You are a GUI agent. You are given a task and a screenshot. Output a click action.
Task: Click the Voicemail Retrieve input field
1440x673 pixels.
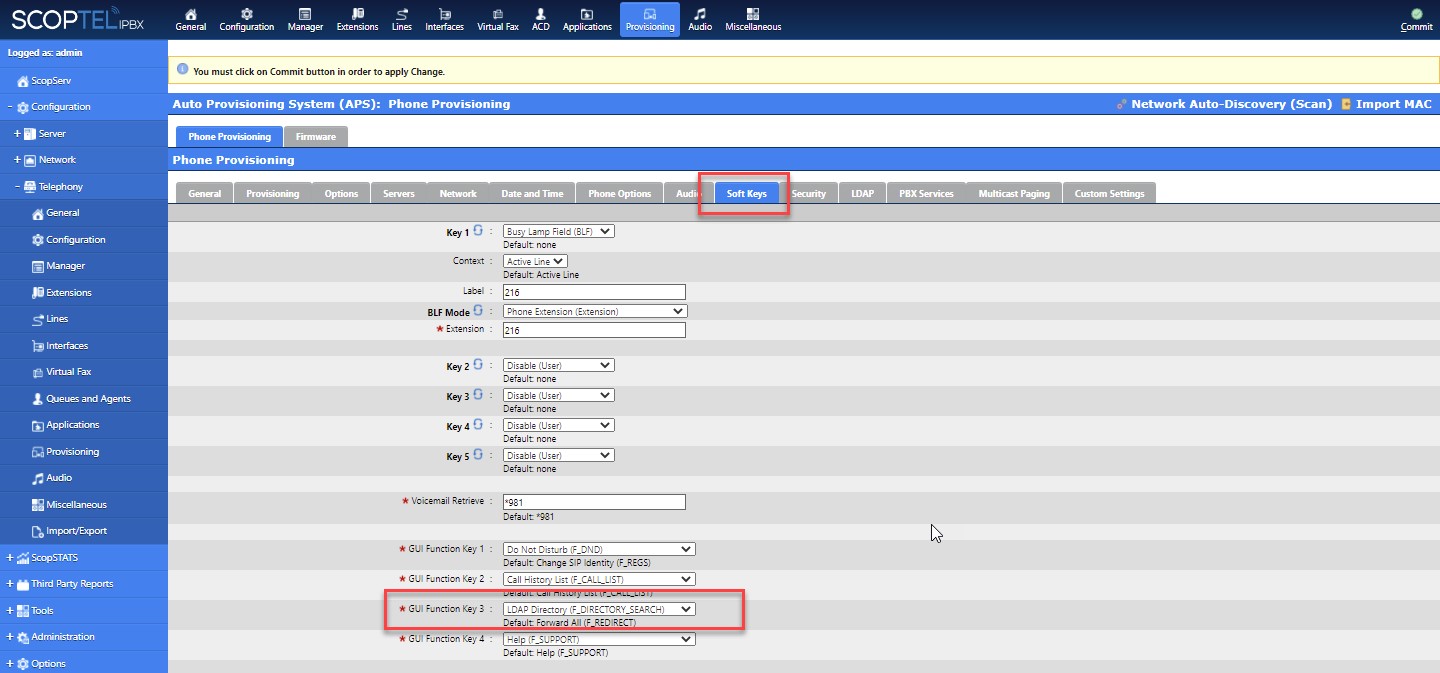(594, 502)
